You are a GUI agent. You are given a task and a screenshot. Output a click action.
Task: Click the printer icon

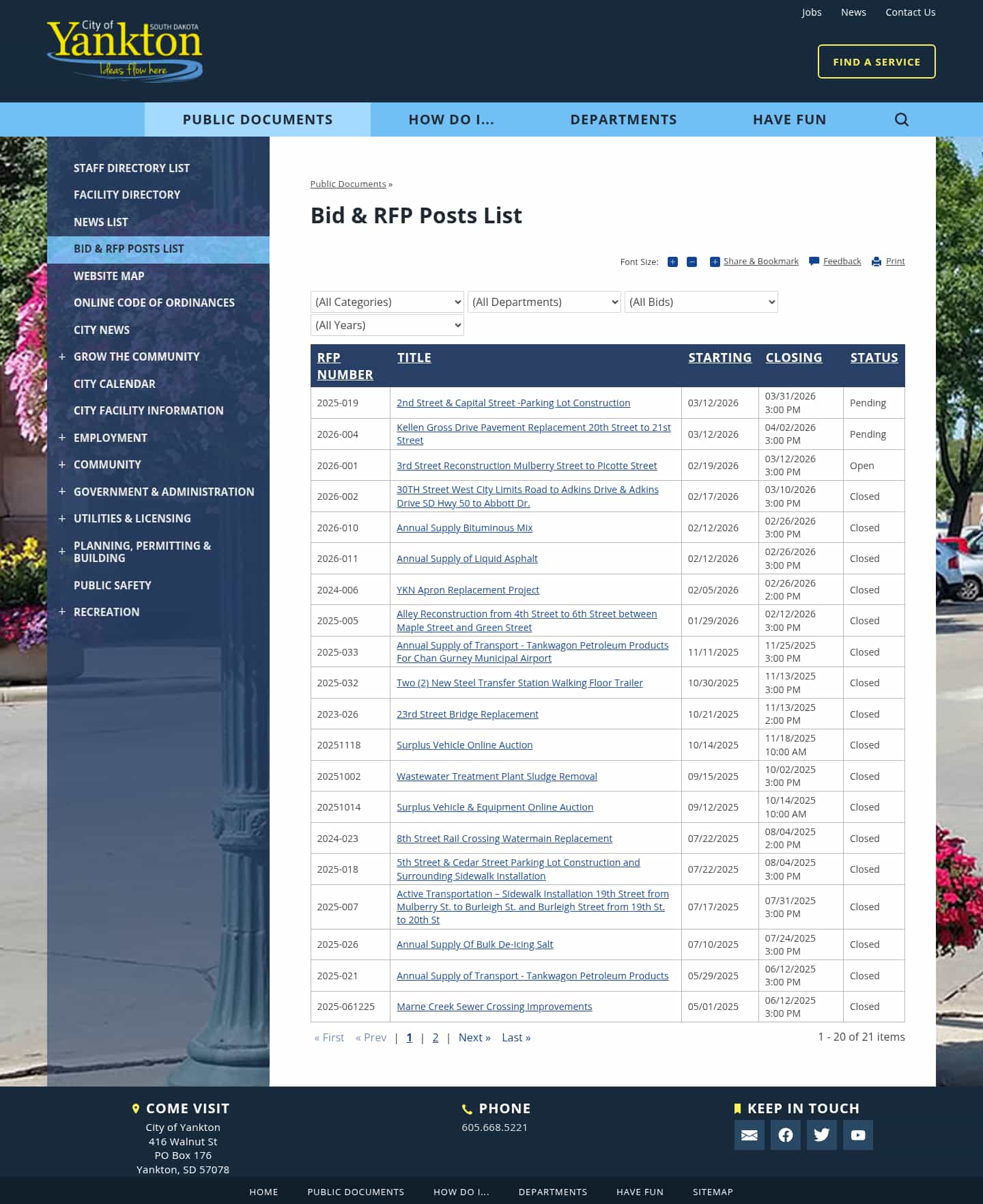(x=877, y=262)
